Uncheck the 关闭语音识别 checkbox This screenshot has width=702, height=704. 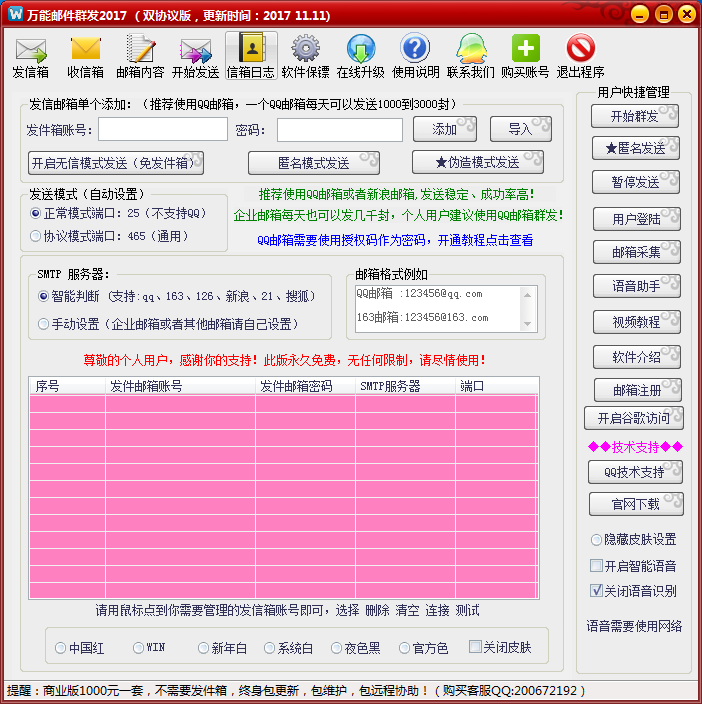tap(596, 590)
